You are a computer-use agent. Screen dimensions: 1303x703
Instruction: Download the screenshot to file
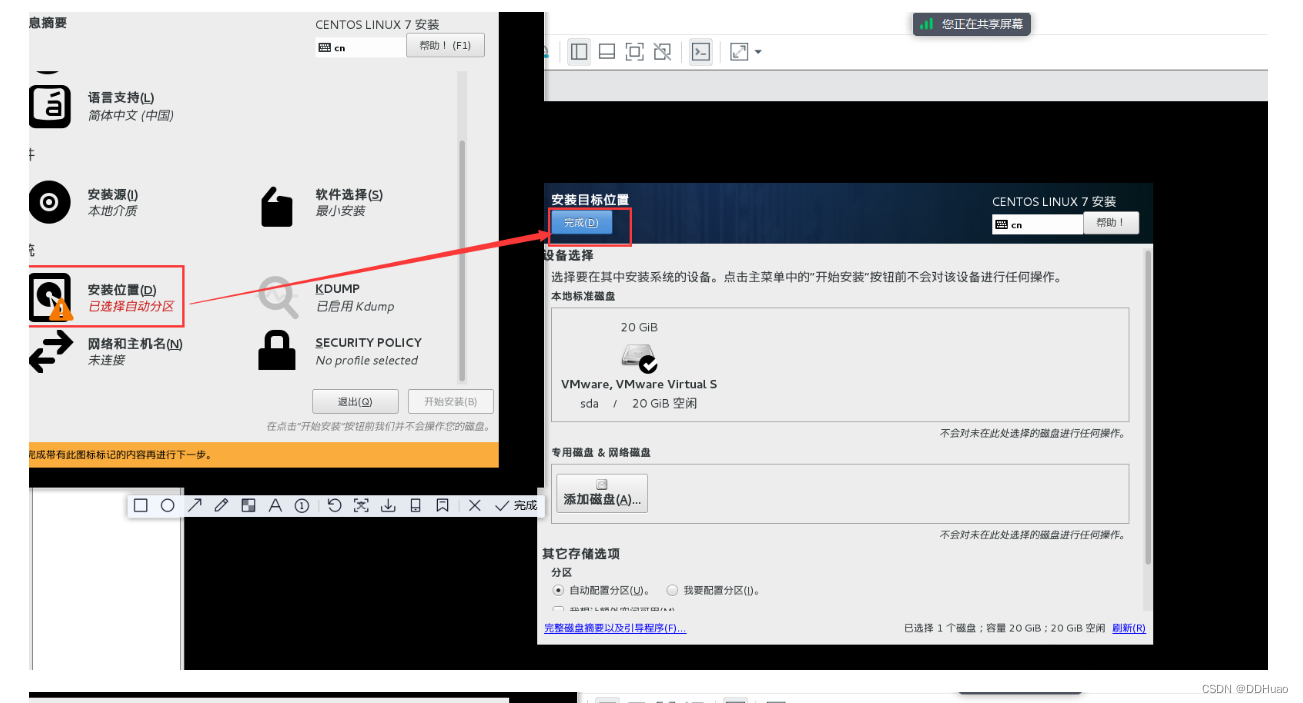(388, 506)
